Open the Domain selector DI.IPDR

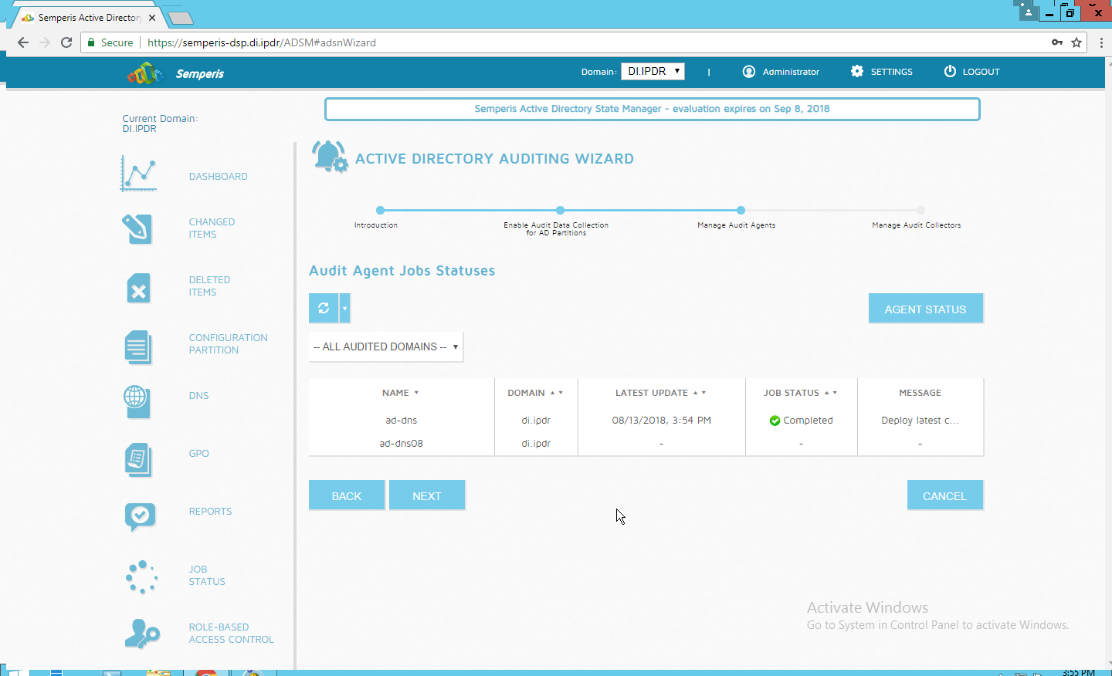[x=652, y=72]
